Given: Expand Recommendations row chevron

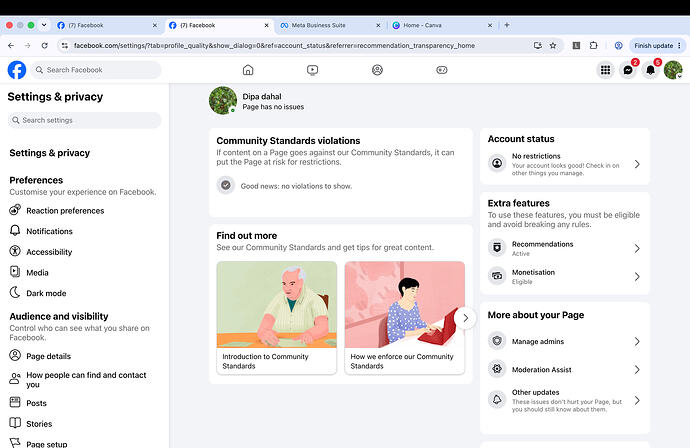Looking at the screenshot, I should pyautogui.click(x=637, y=249).
